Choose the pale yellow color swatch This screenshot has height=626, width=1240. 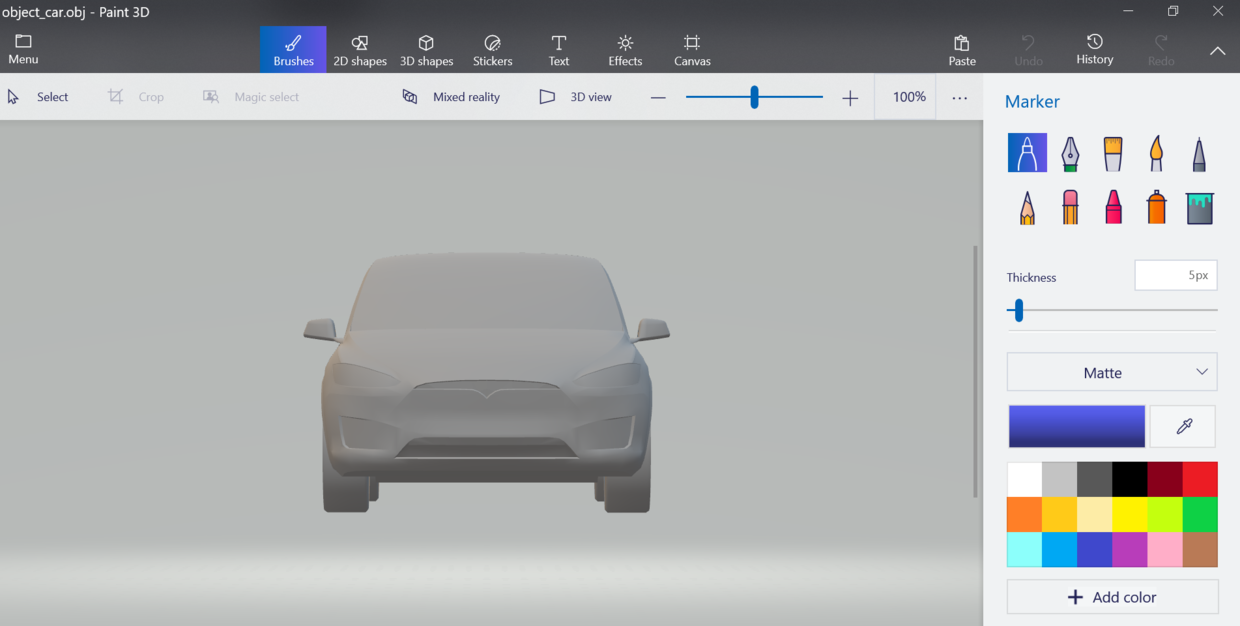coord(1094,514)
